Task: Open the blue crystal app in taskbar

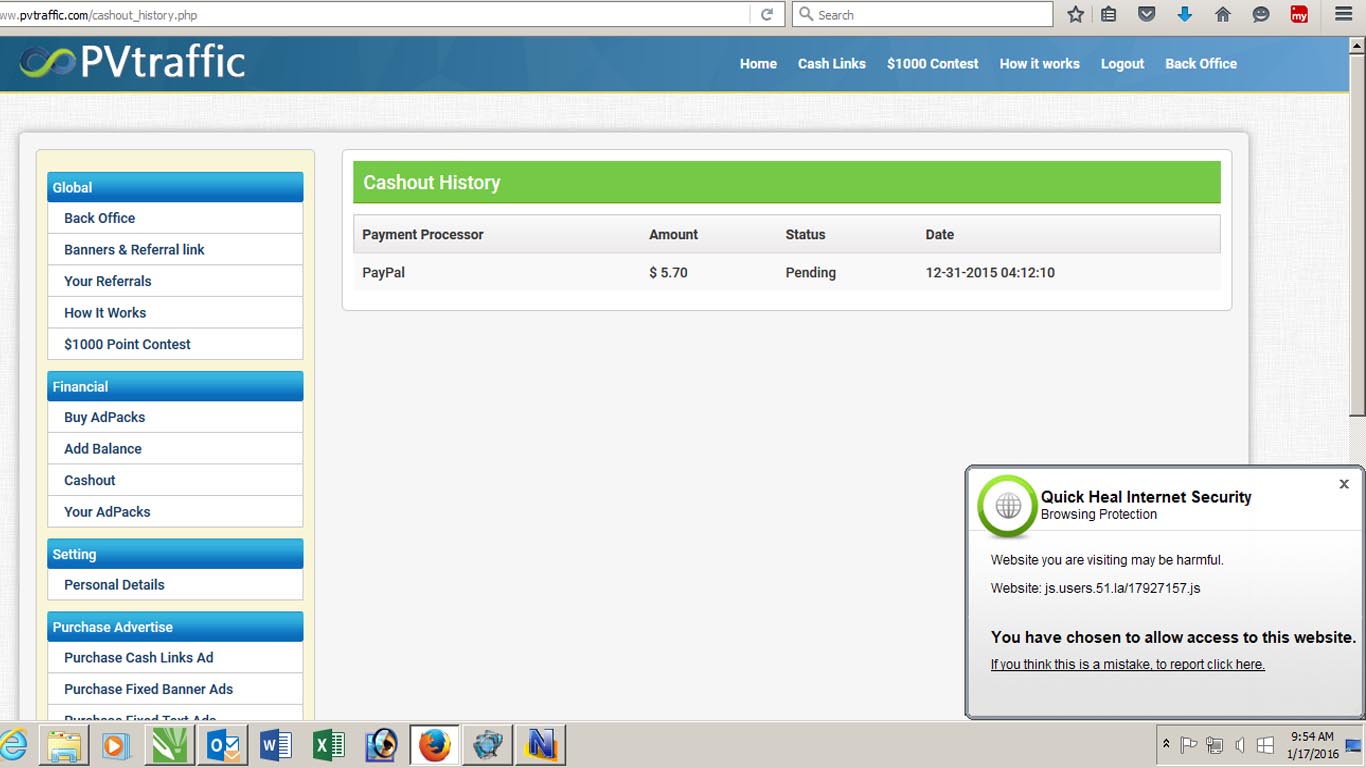Action: point(488,745)
